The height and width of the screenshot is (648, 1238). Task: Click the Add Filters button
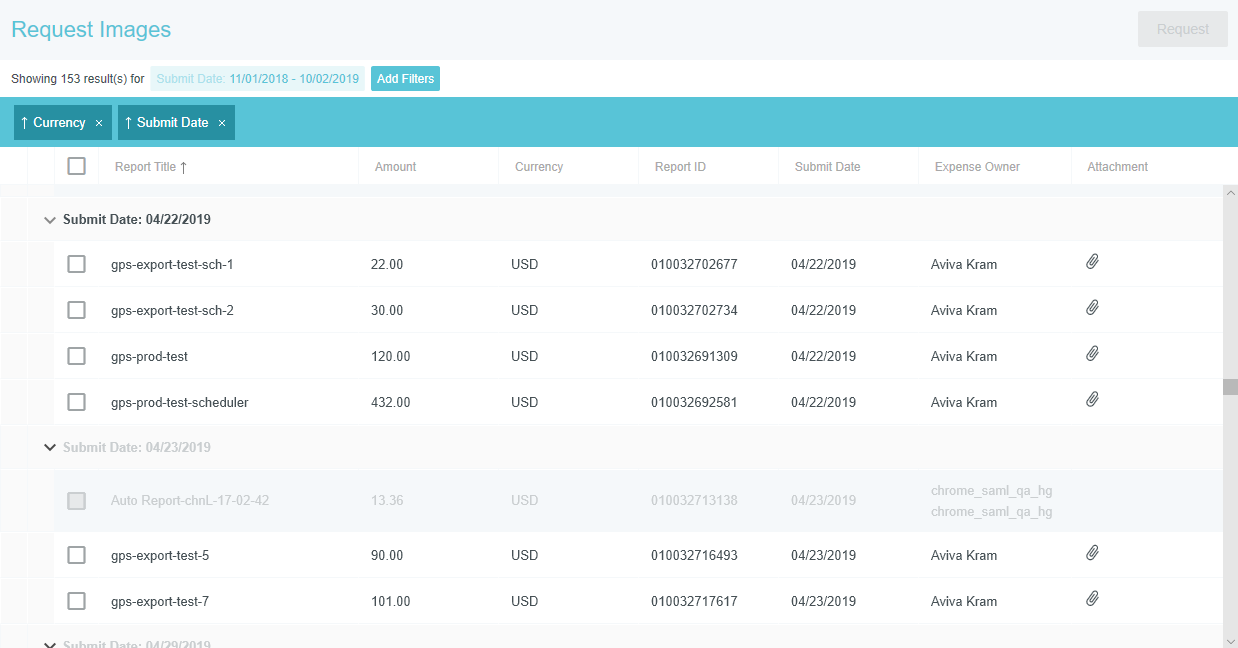tap(405, 79)
